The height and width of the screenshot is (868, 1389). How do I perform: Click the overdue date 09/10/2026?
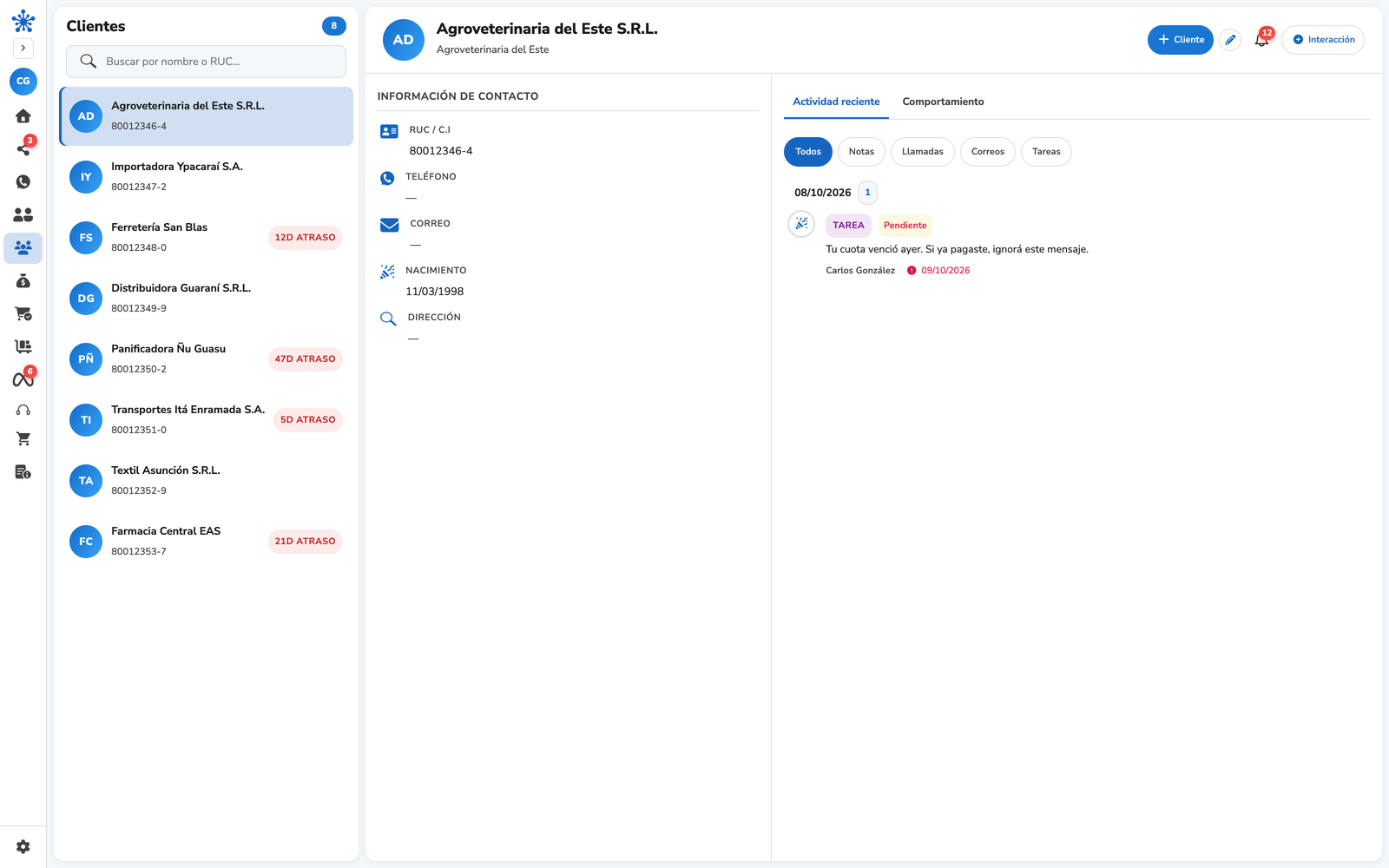(x=945, y=271)
